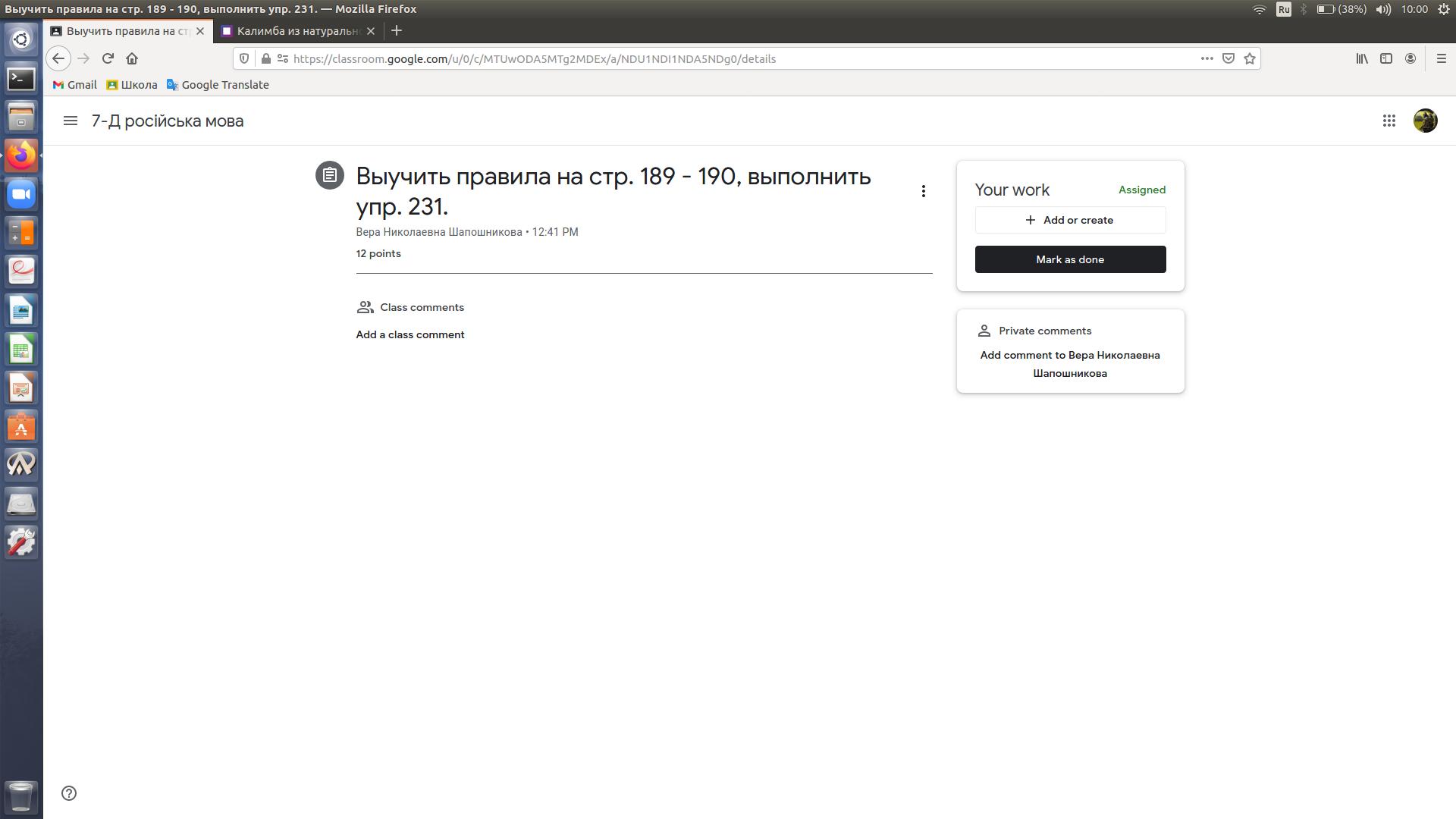
Task: Open the Школа bookmark
Action: click(x=132, y=85)
